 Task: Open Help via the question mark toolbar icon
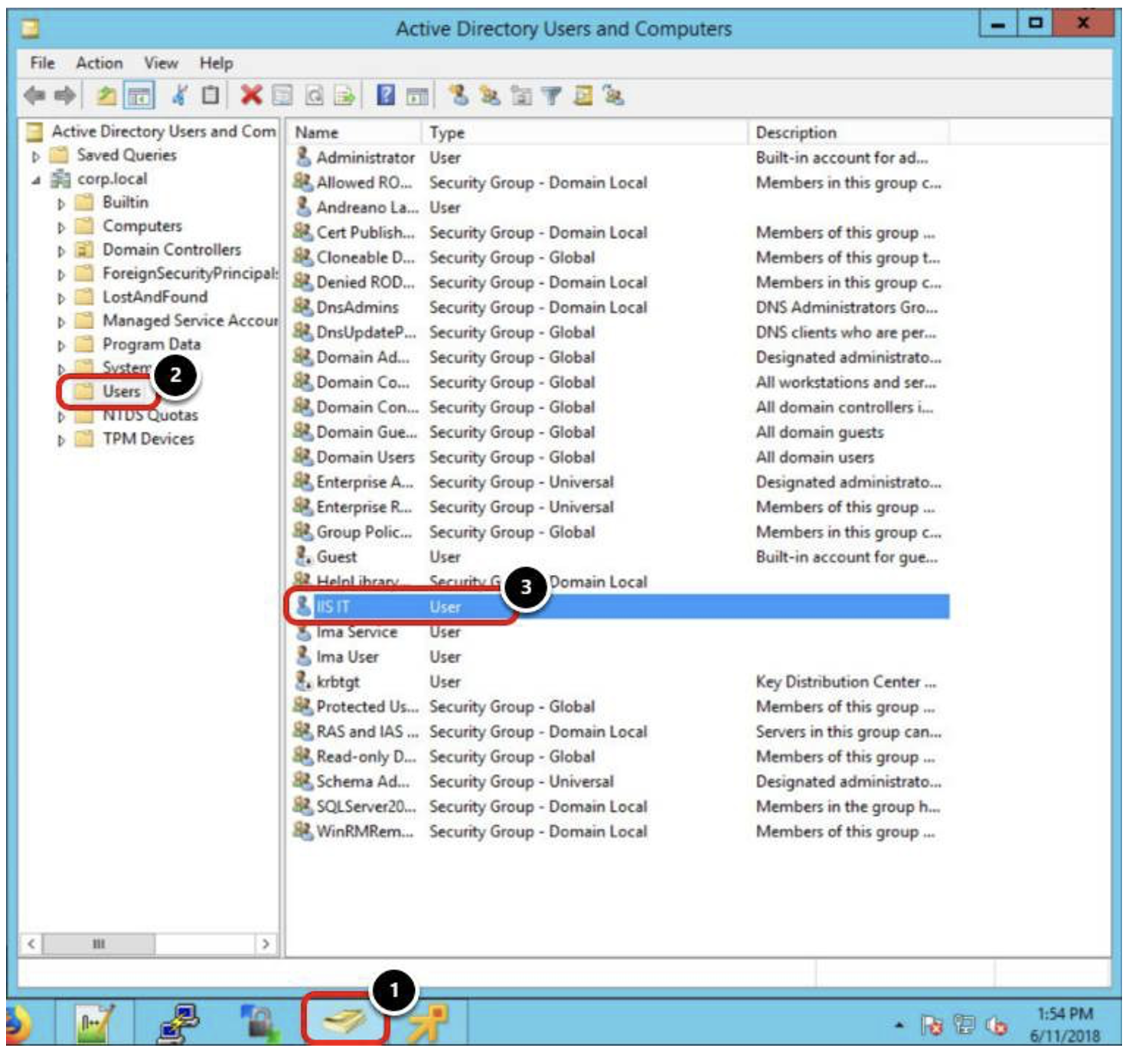point(385,96)
